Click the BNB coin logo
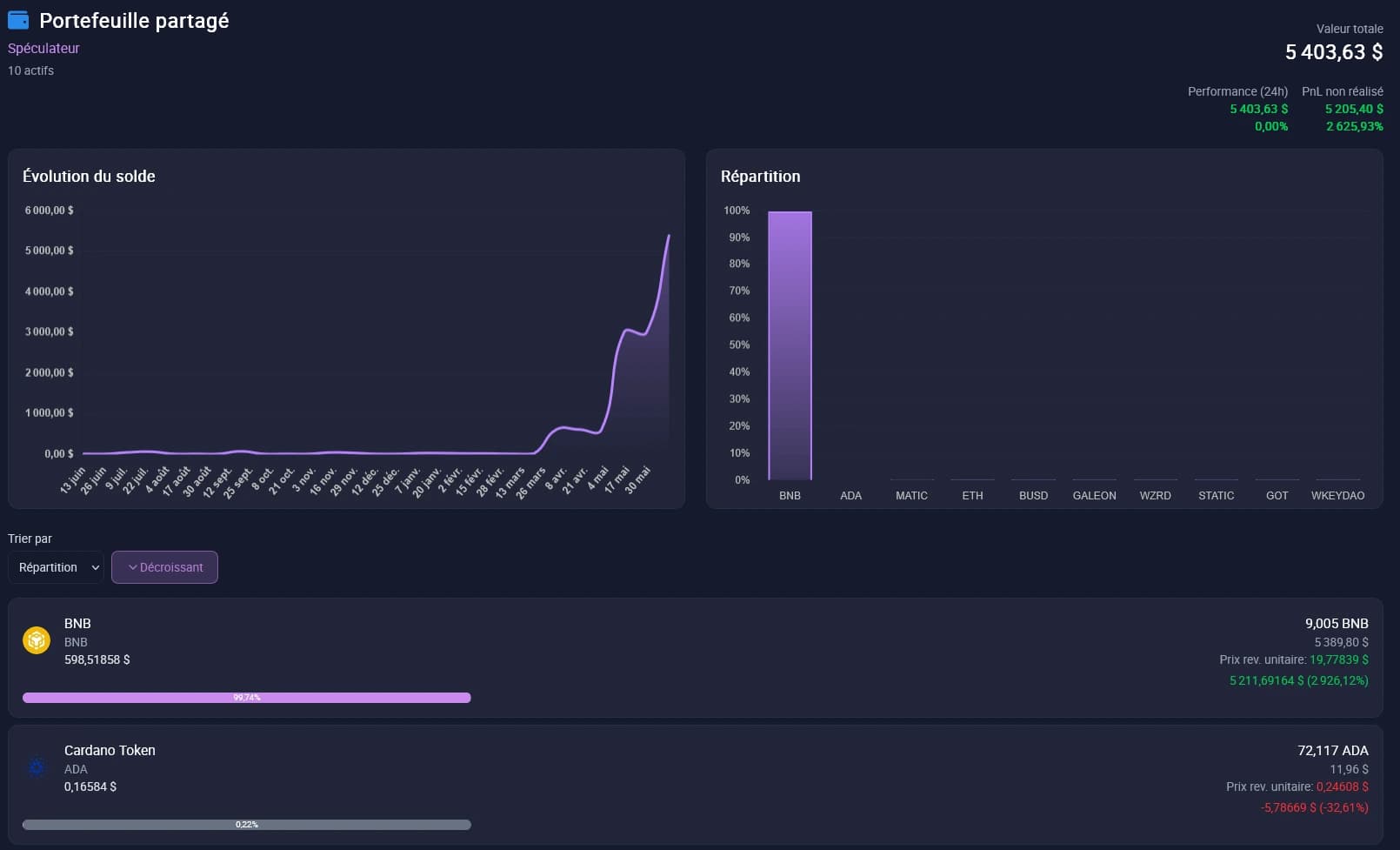The height and width of the screenshot is (850, 1400). click(x=37, y=641)
